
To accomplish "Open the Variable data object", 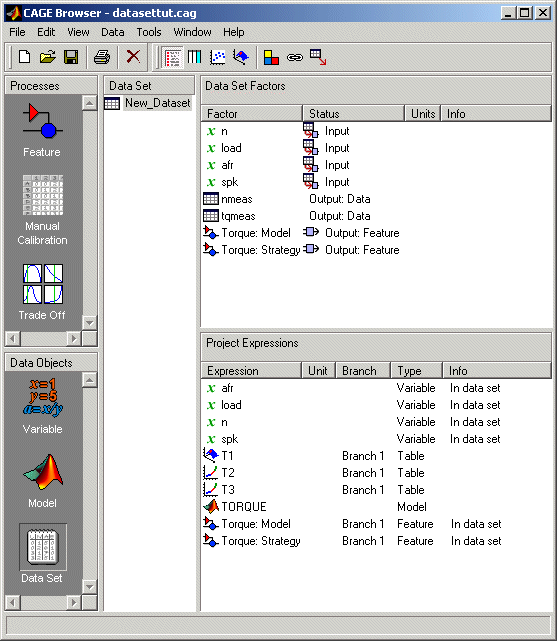I will point(43,397).
